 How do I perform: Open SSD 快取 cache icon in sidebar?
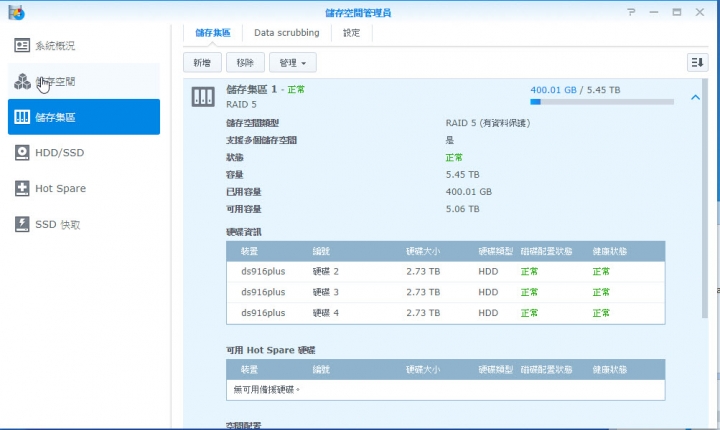pos(22,224)
